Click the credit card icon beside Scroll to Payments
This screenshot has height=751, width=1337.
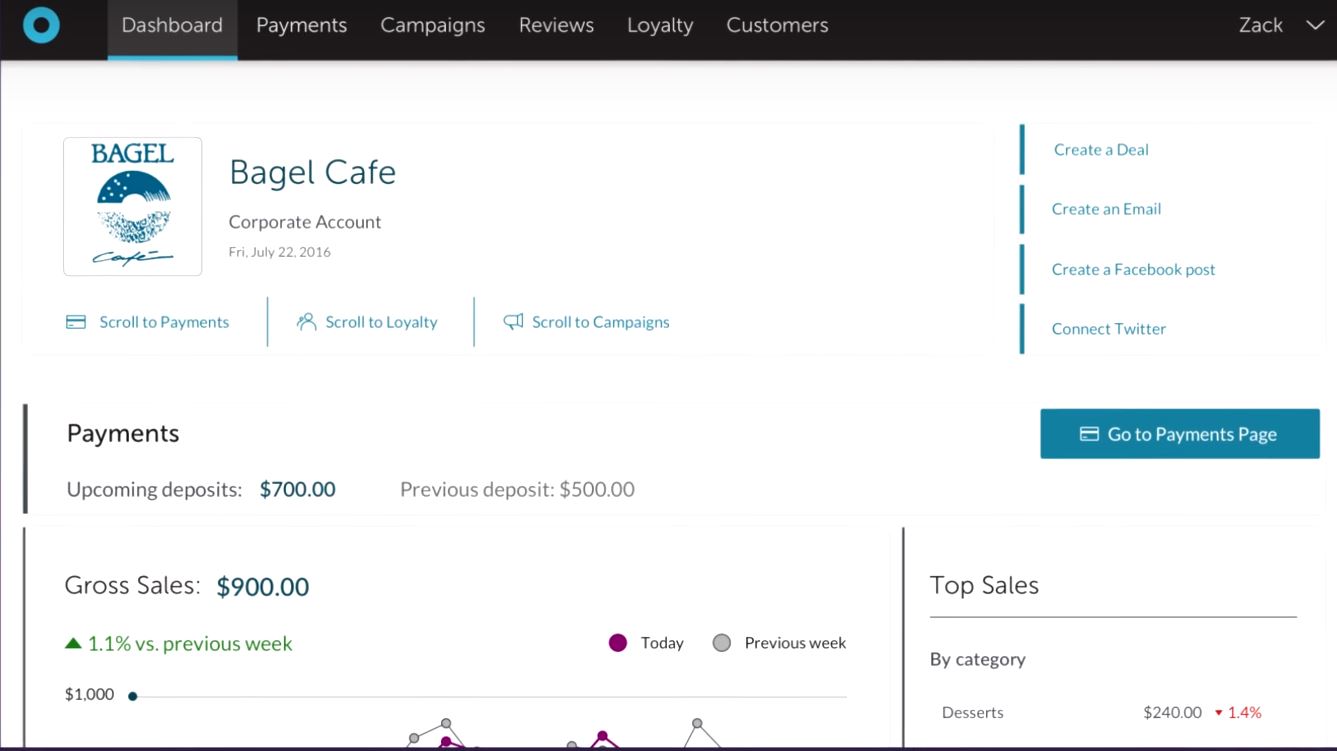76,322
